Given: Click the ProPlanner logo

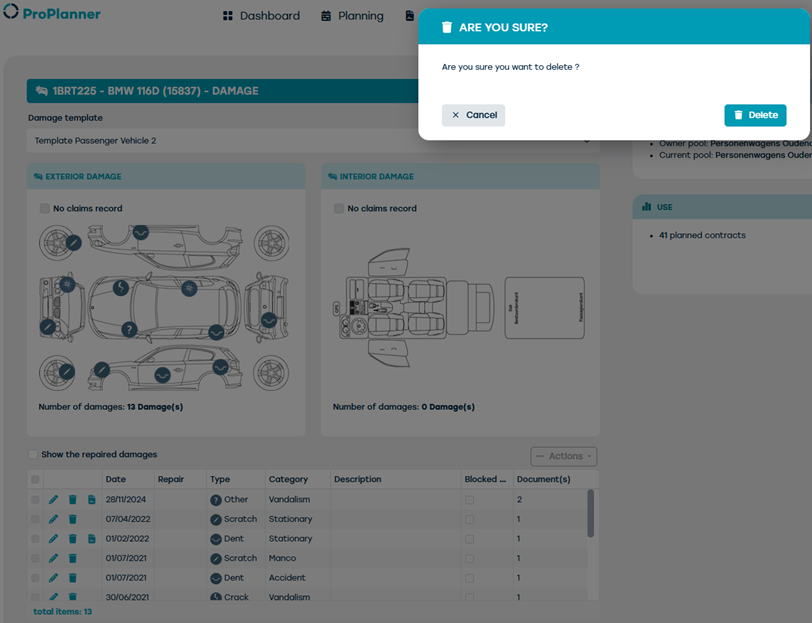Looking at the screenshot, I should [x=52, y=13].
